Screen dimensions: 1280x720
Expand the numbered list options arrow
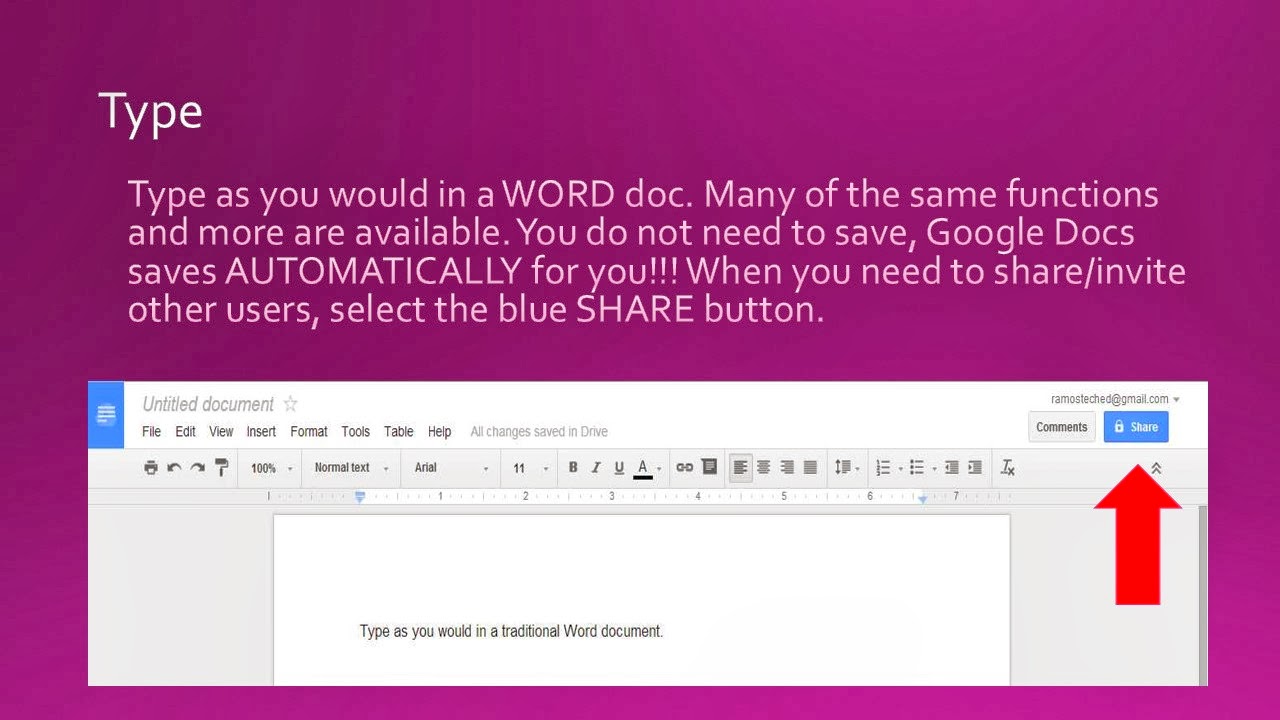[900, 468]
